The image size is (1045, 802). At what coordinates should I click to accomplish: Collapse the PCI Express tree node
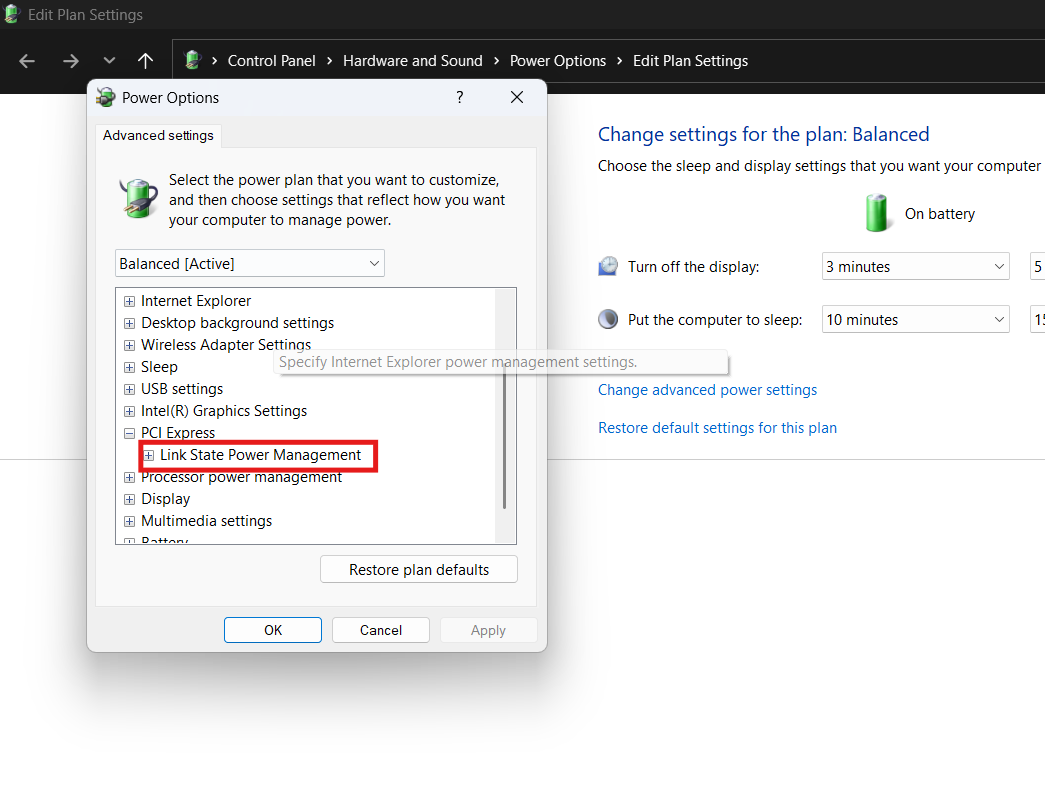129,433
